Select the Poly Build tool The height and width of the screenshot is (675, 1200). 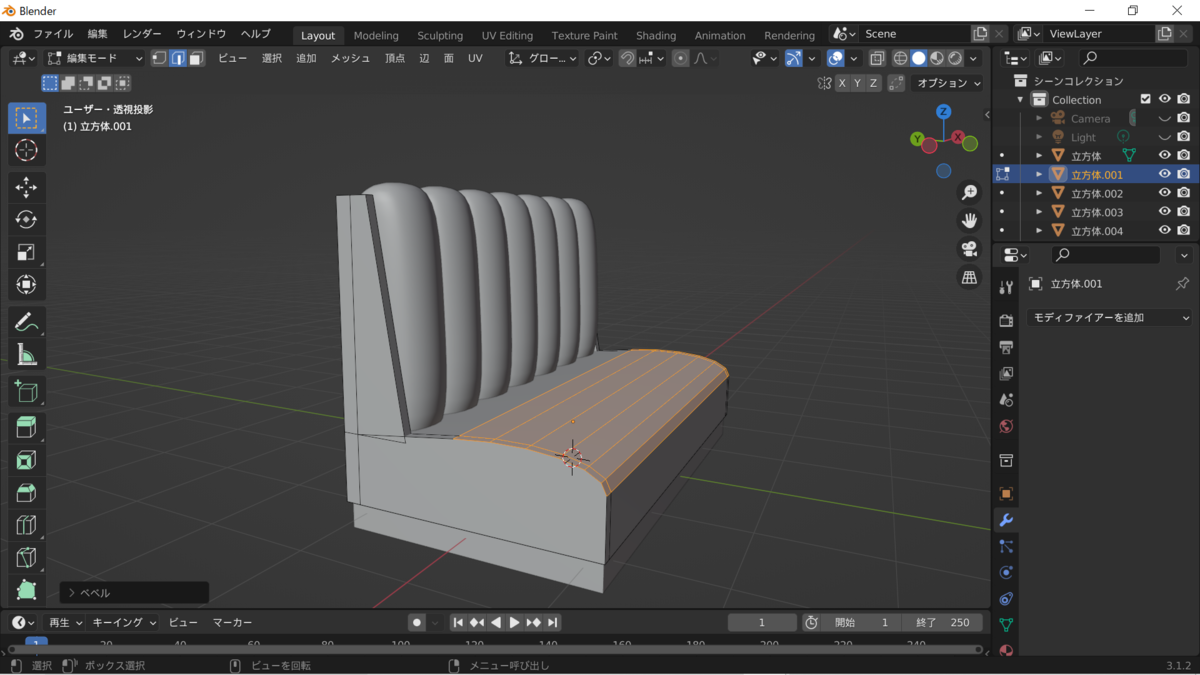(x=27, y=590)
